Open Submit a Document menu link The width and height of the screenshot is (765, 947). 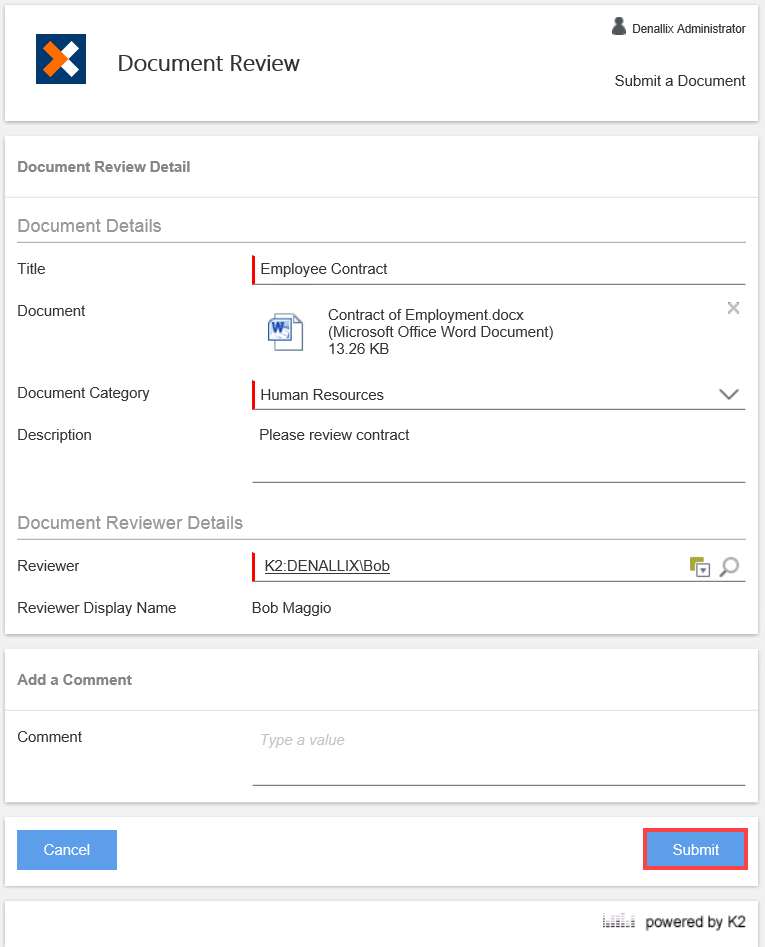(x=679, y=81)
